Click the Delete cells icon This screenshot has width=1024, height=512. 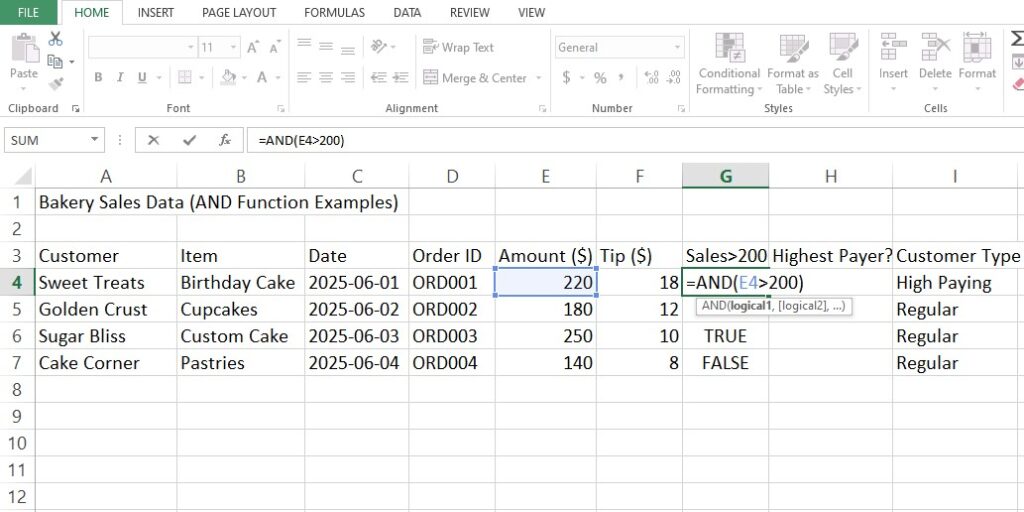935,47
